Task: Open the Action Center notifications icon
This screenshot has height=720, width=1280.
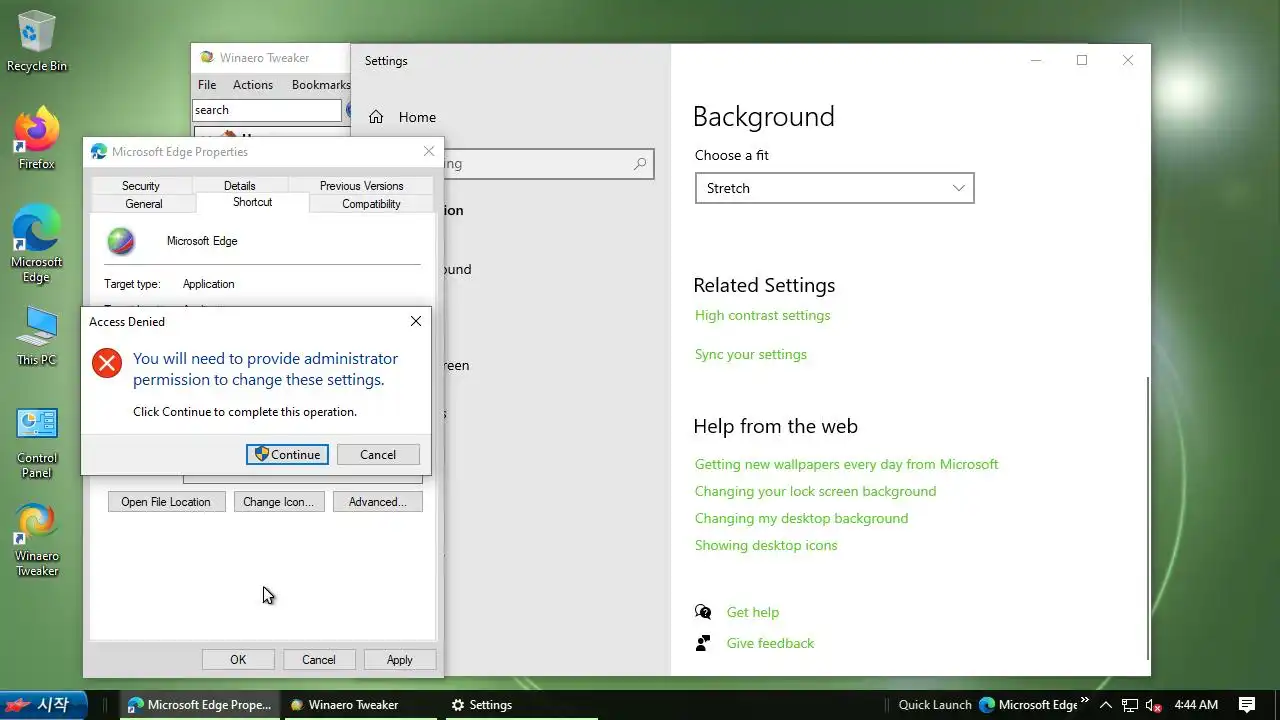Action: (x=1247, y=705)
